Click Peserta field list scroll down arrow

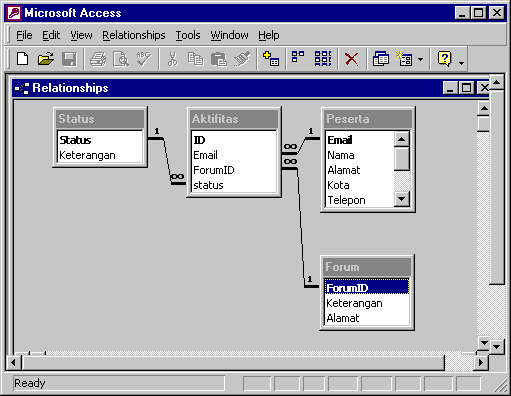click(402, 199)
